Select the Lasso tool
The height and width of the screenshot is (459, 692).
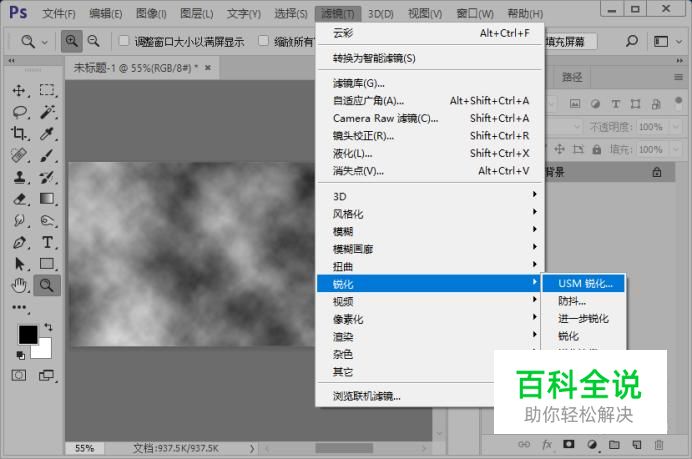[19, 112]
